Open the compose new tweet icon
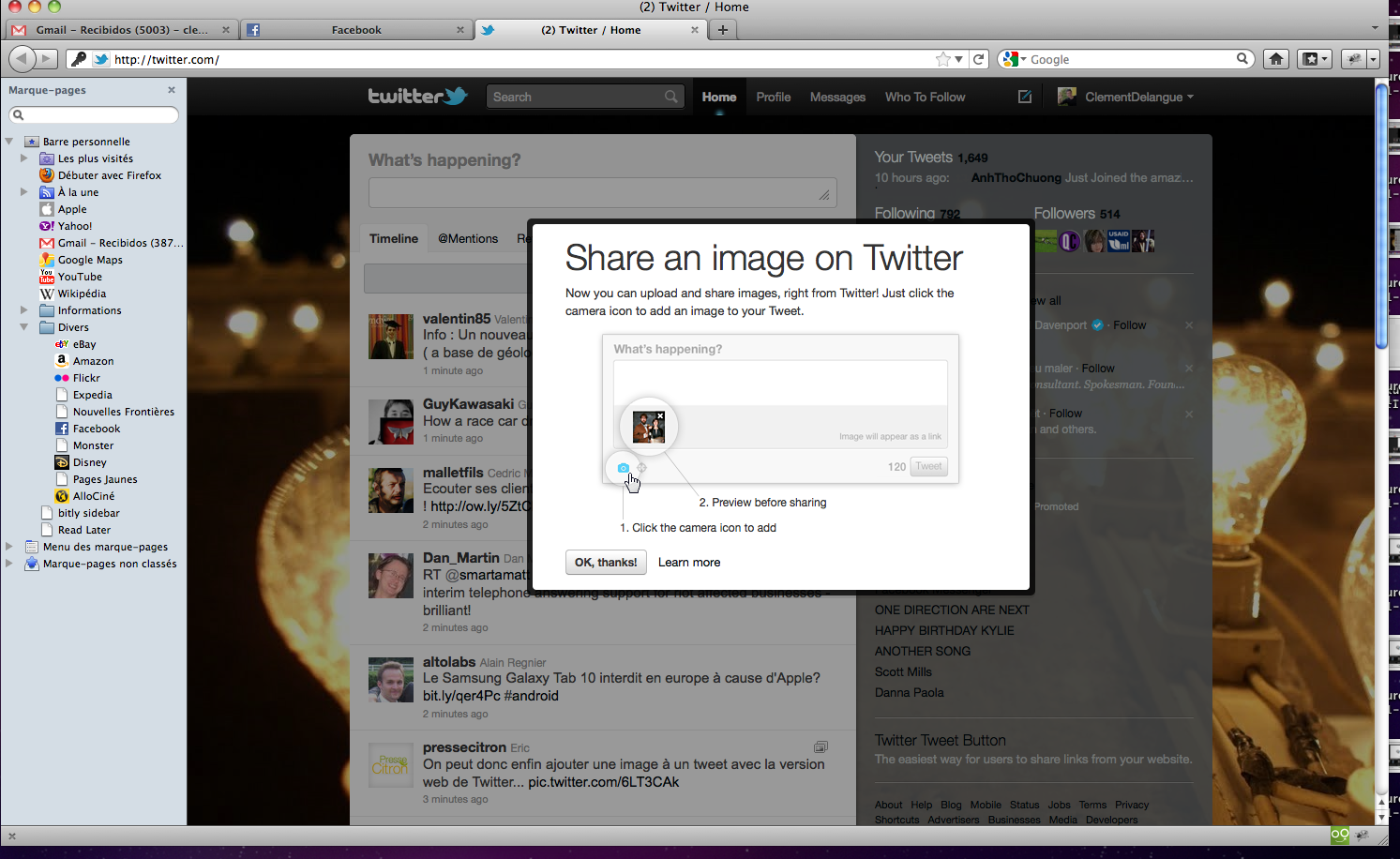This screenshot has height=859, width=1400. coord(1025,97)
